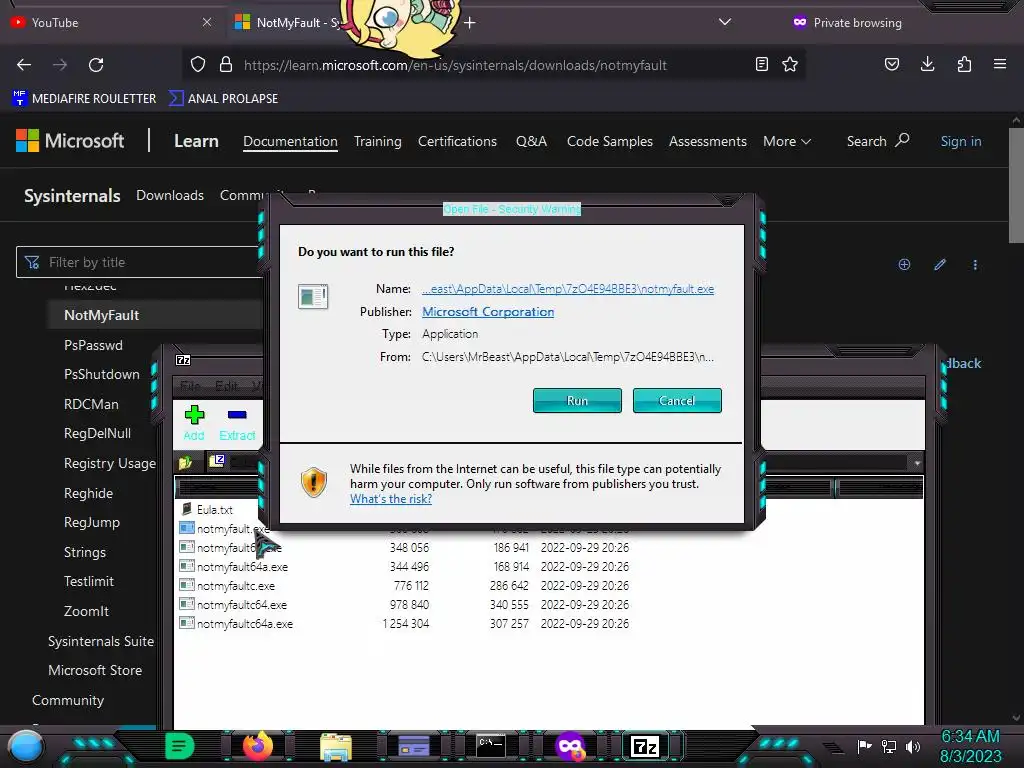This screenshot has height=768, width=1024.
Task: Click the 7-Zip Add toolbar icon
Action: point(194,423)
